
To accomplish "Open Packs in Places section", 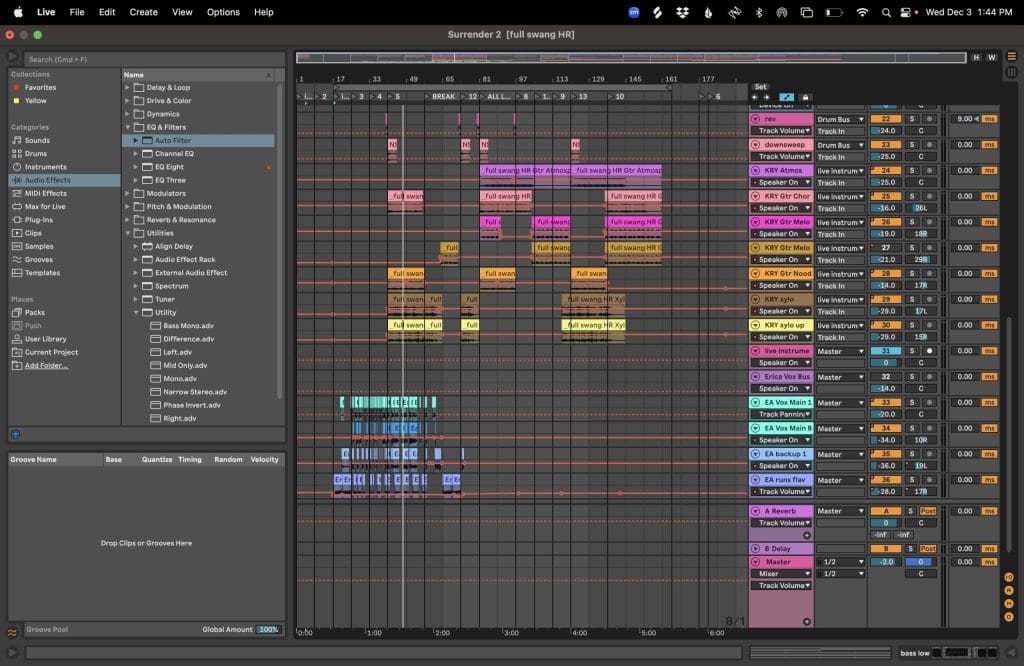I will tap(34, 313).
